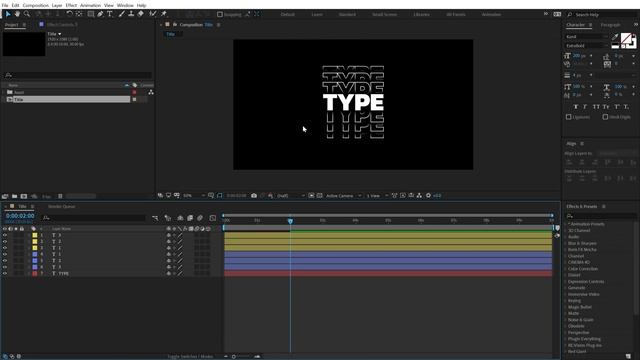
Task: Switch to the Small Screen workspace
Action: [384, 14]
